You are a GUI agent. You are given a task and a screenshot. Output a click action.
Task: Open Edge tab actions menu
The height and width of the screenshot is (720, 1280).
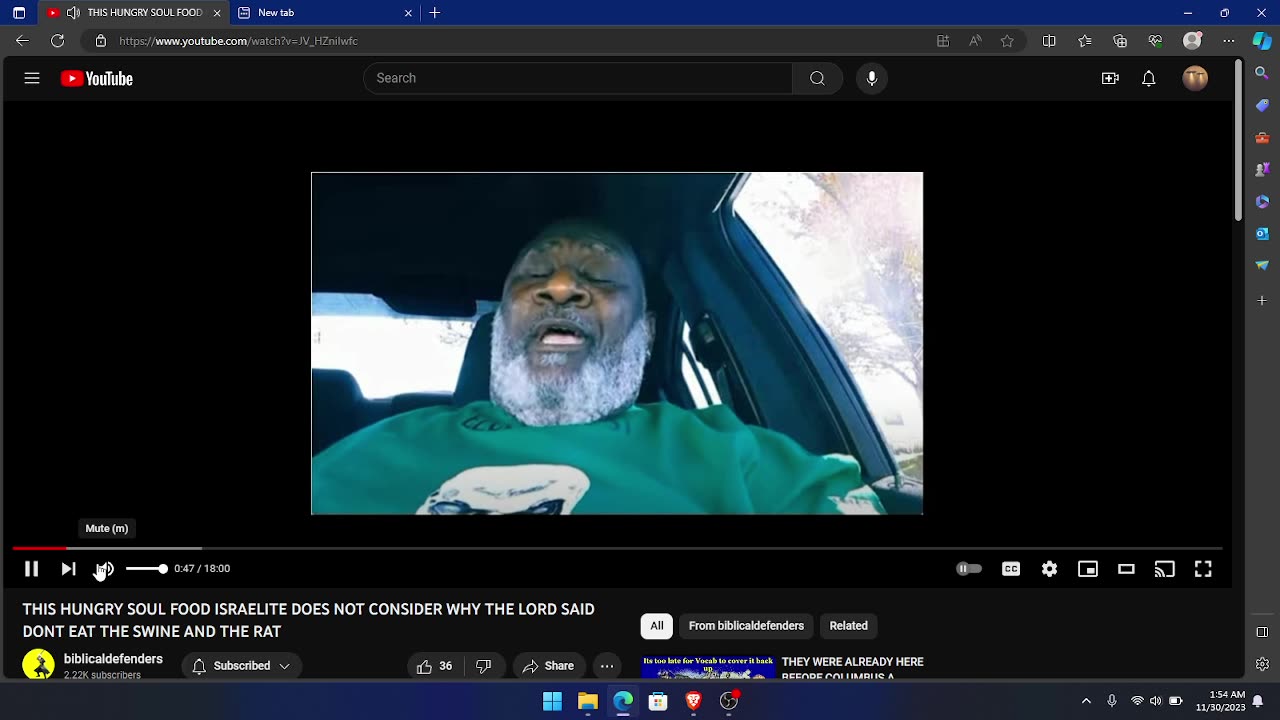19,13
